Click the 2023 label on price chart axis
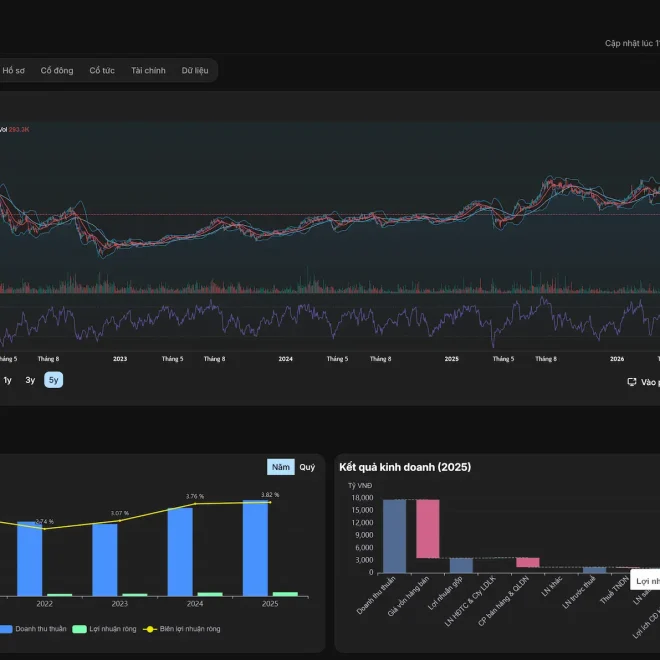 click(x=120, y=359)
